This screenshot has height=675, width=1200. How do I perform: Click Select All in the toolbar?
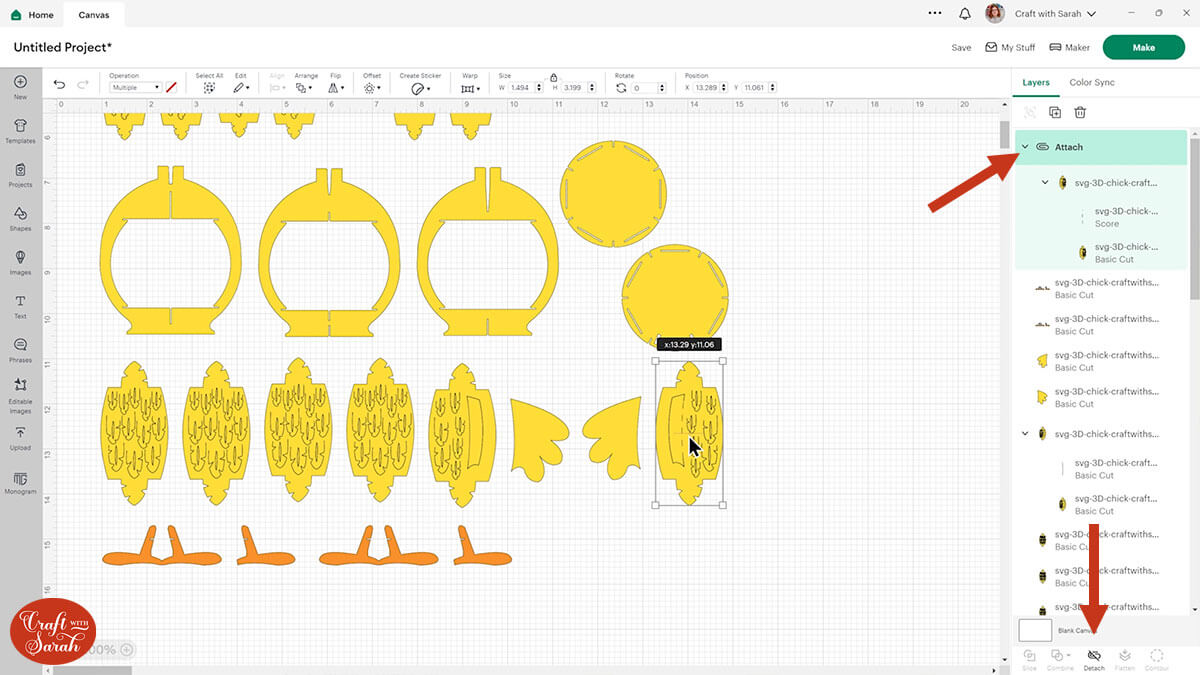209,87
